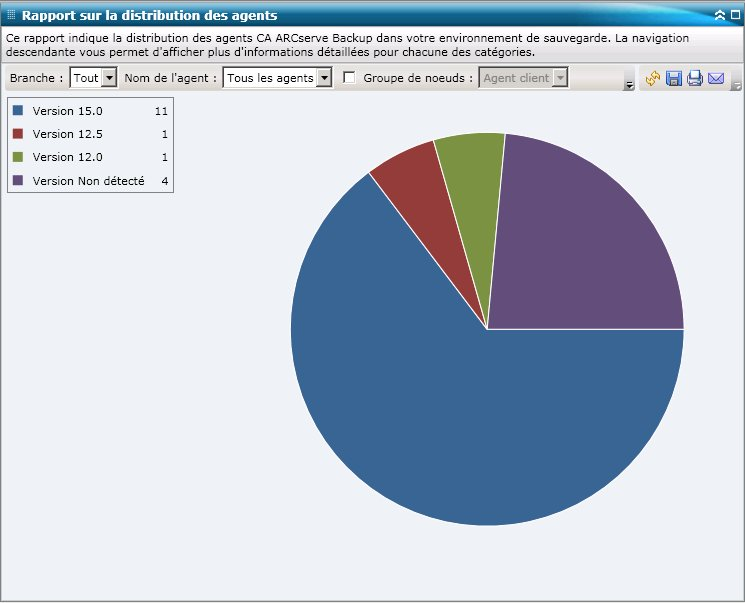Click the Version Non détecté legend entry
This screenshot has height=603, width=745.
pos(88,181)
